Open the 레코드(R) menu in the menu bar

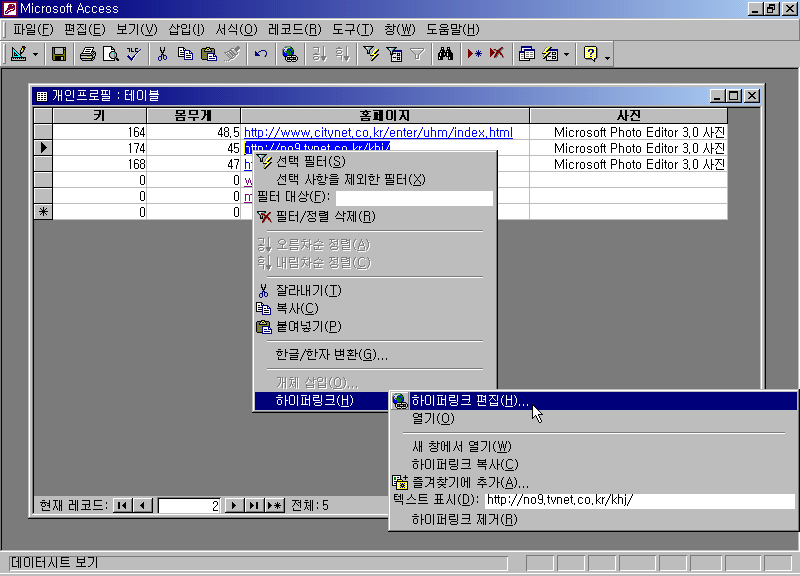point(296,29)
